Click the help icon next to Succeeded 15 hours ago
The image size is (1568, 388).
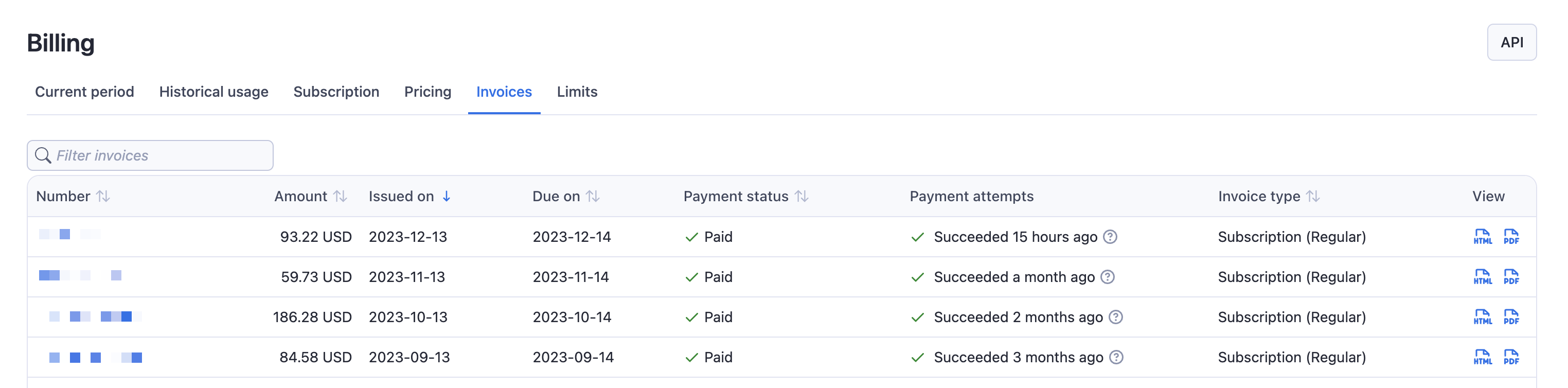click(x=1112, y=238)
